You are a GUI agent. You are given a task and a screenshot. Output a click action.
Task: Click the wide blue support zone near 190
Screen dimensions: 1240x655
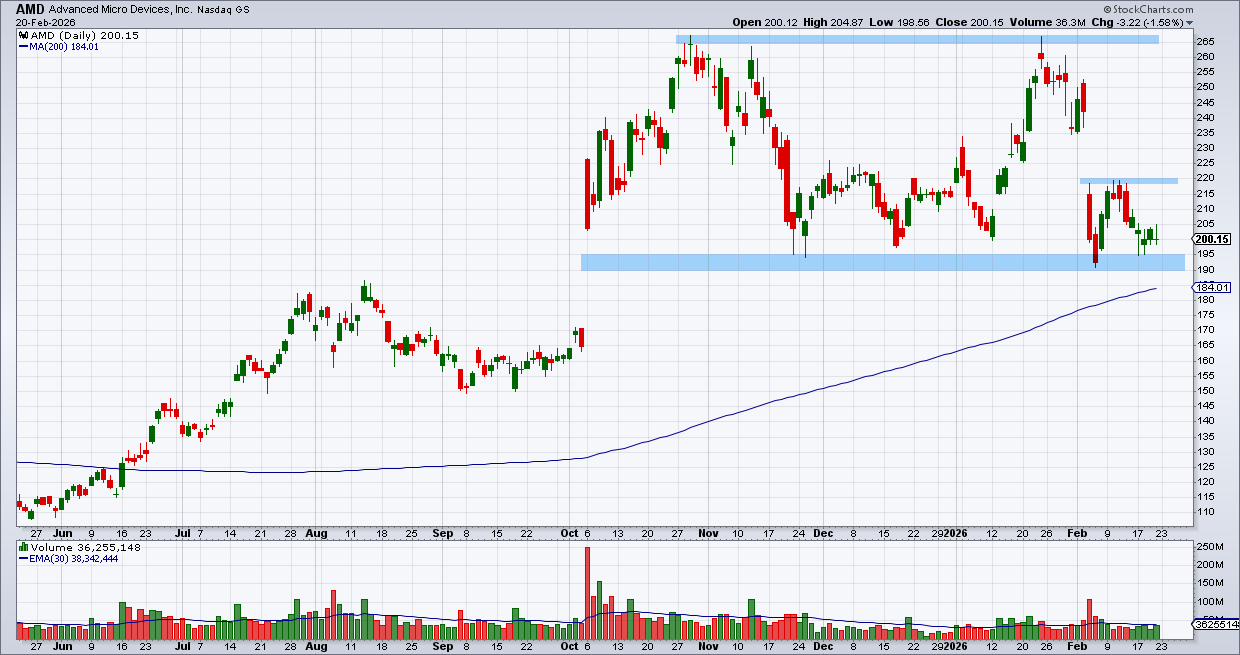(x=882, y=262)
